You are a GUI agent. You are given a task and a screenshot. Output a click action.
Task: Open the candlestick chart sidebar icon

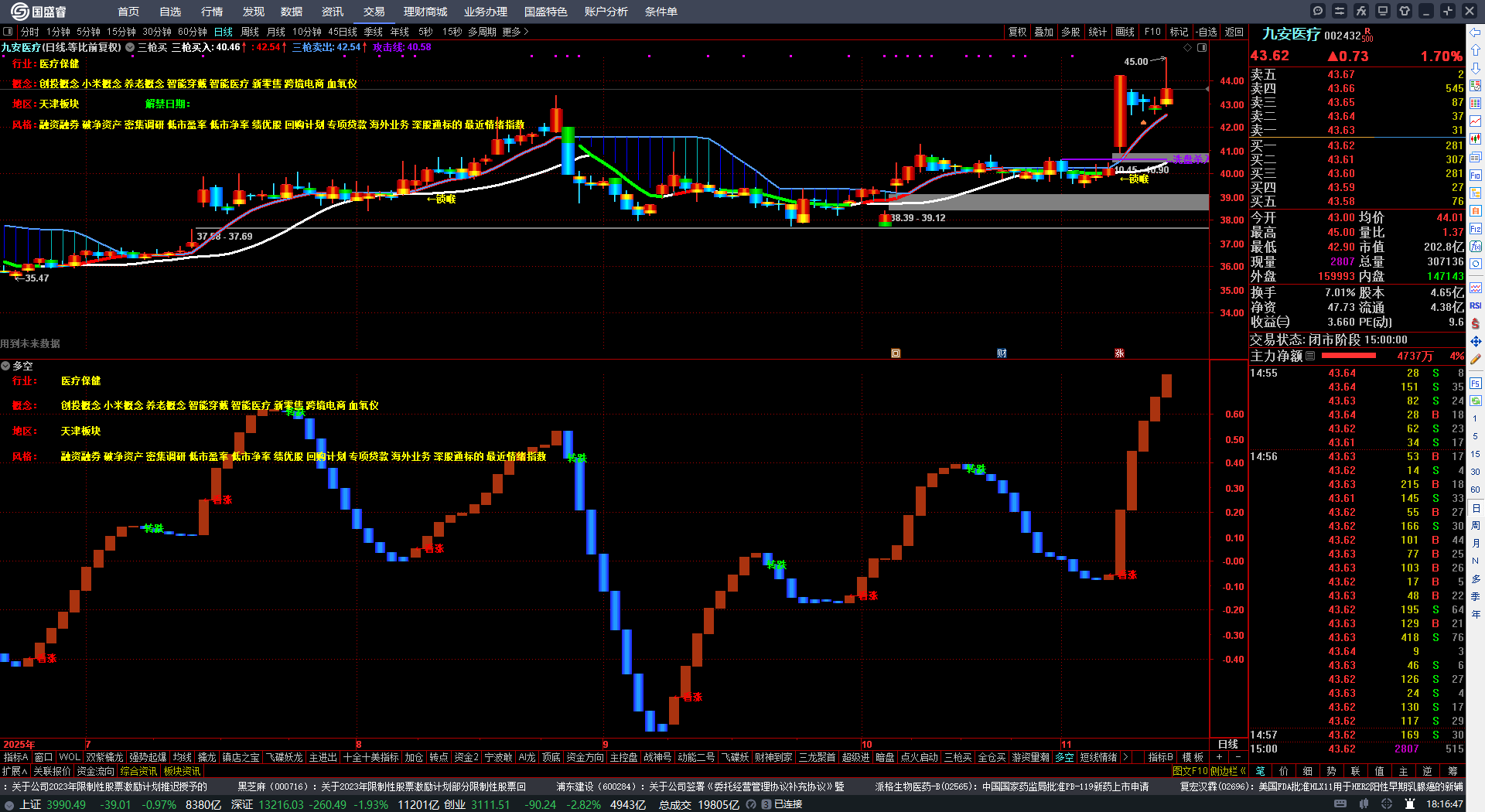(x=1476, y=139)
